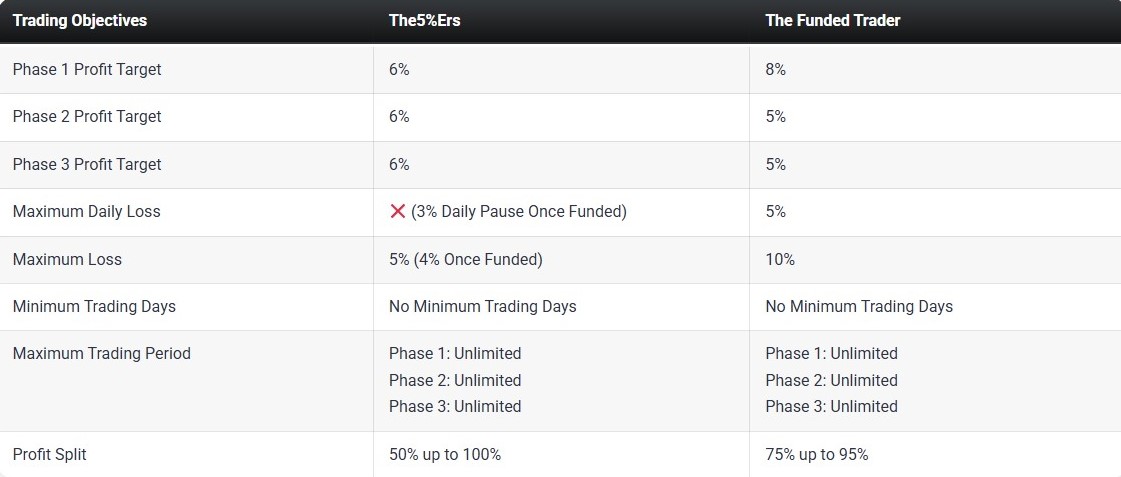Click The Funded Trader 10% Maximum Loss value
Image resolution: width=1121 pixels, height=477 pixels.
(780, 260)
